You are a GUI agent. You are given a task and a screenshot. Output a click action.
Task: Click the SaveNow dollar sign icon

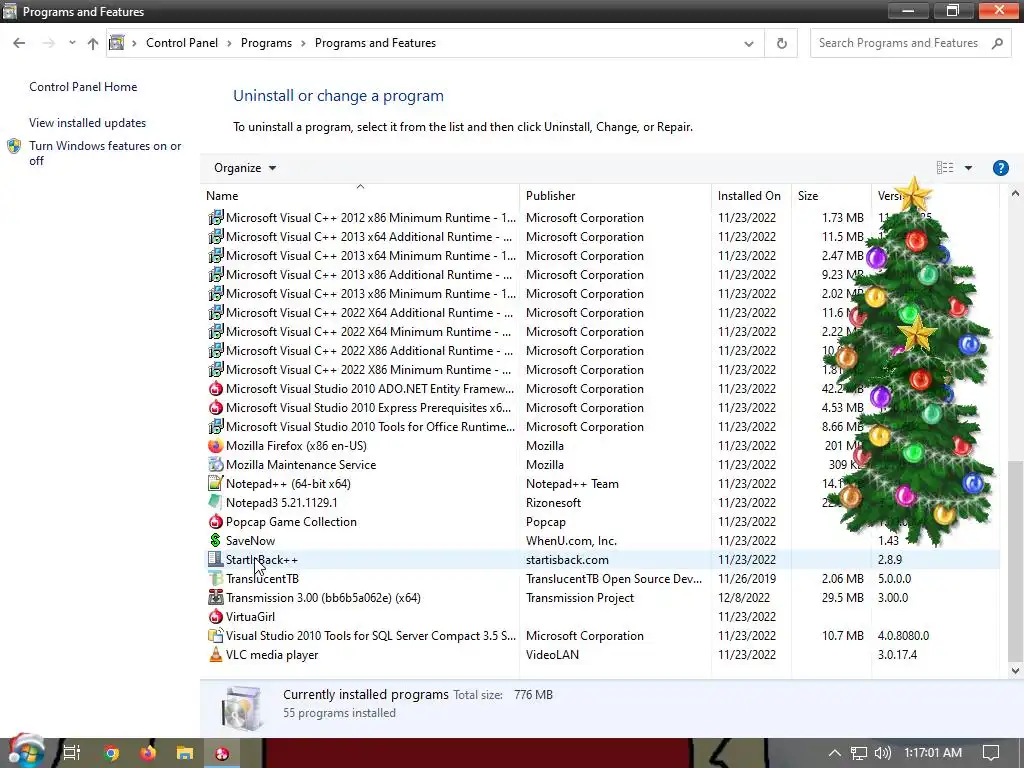[215, 541]
